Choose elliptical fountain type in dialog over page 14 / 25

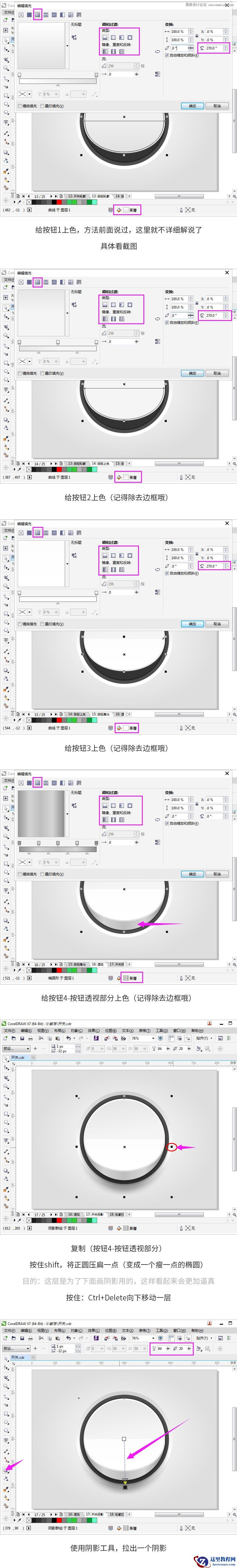pyautogui.click(x=113, y=304)
